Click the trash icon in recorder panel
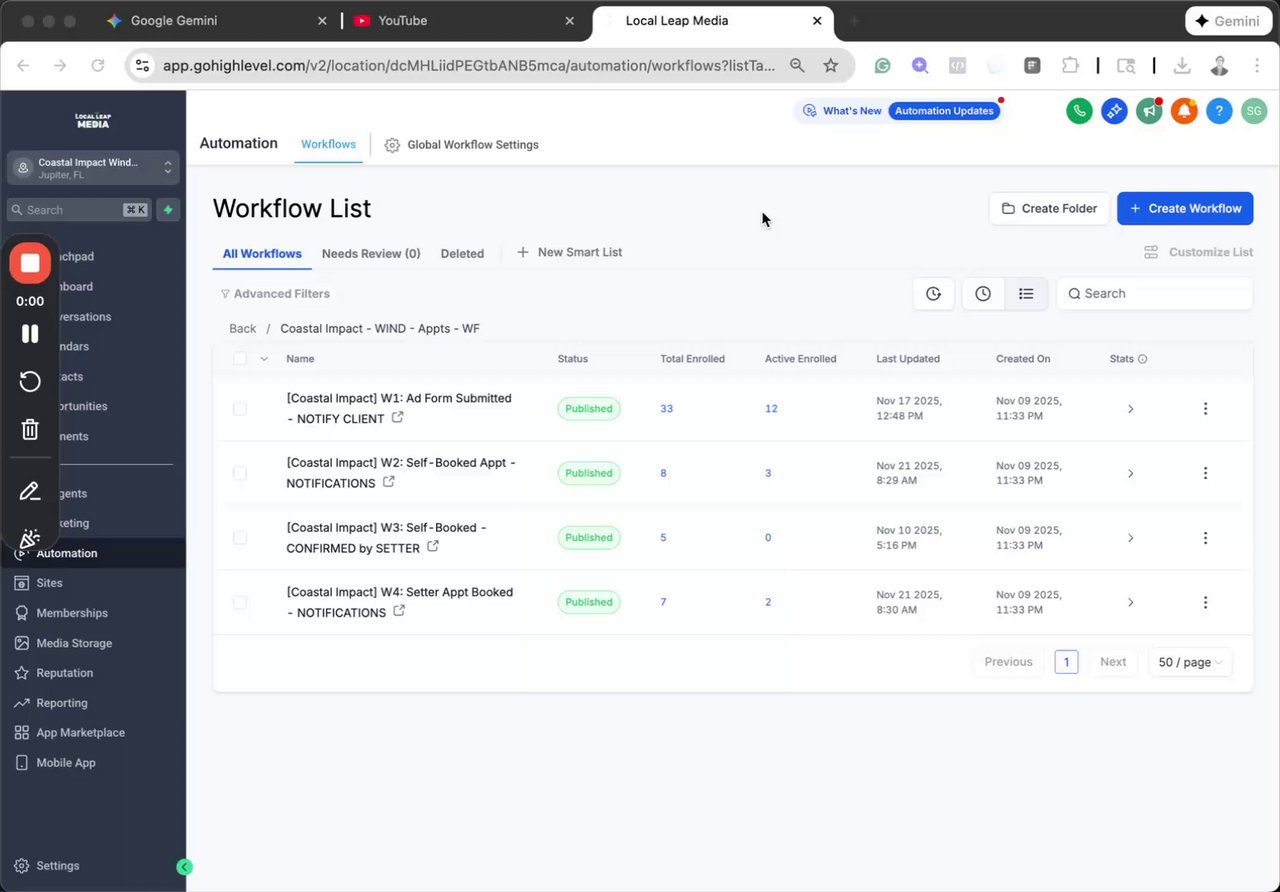Viewport: 1280px width, 892px height. [x=30, y=430]
